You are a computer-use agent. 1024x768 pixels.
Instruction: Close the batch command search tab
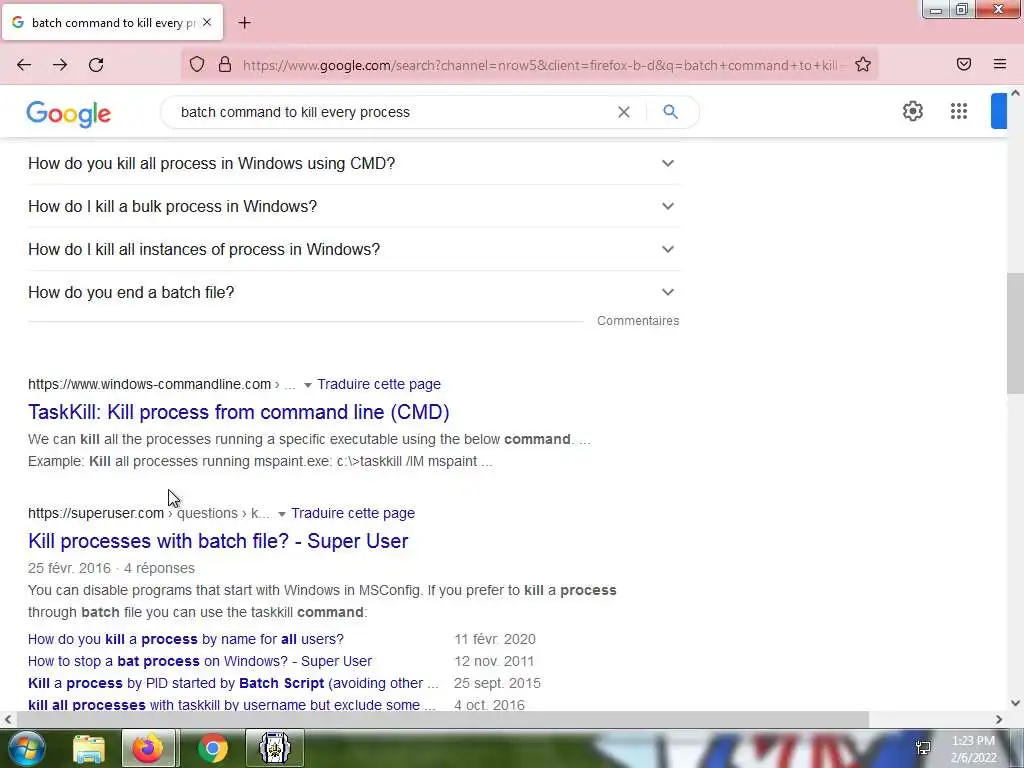click(x=206, y=22)
